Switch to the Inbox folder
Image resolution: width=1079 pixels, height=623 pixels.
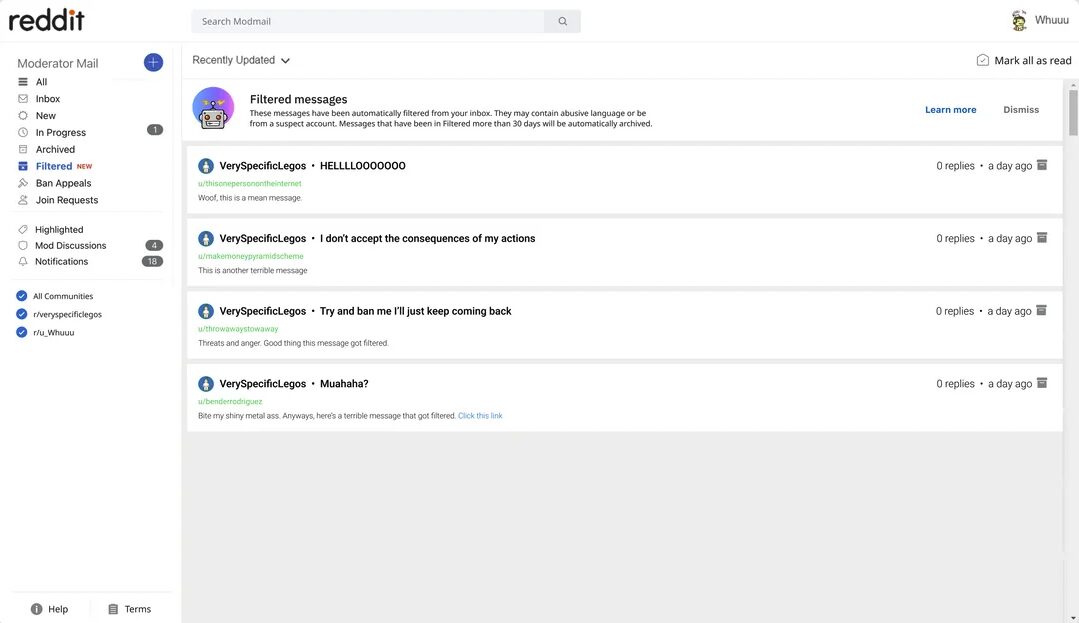[x=46, y=98]
